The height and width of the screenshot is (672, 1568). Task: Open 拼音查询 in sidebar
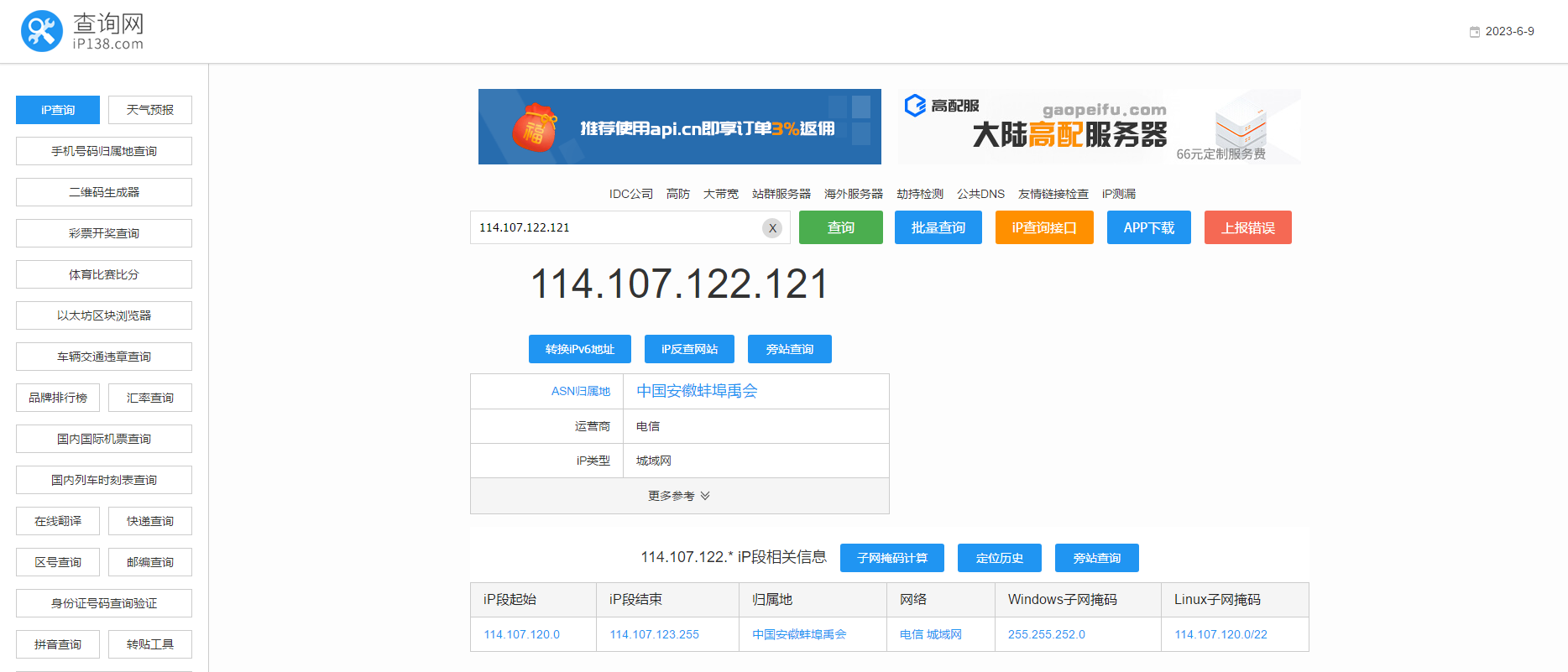click(58, 644)
